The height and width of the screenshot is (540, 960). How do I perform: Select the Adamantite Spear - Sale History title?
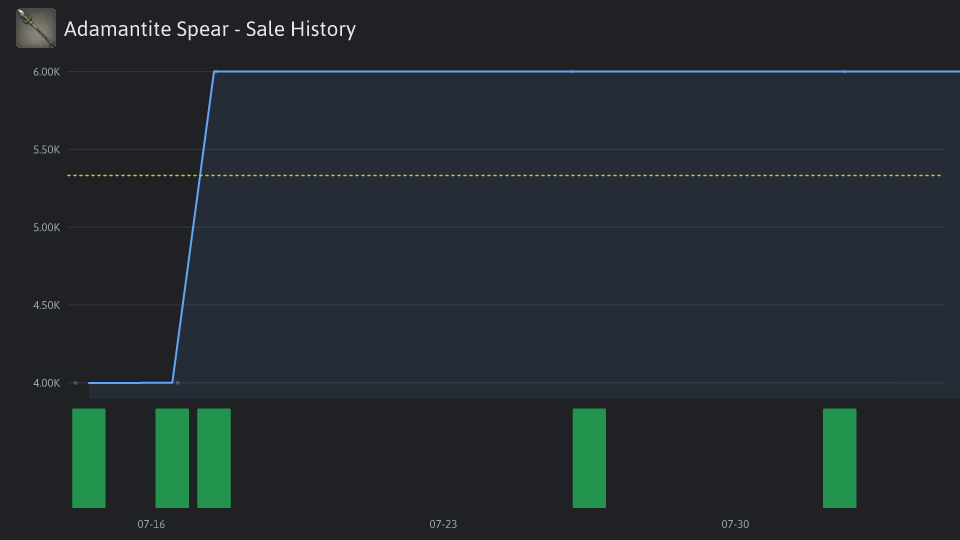(210, 29)
